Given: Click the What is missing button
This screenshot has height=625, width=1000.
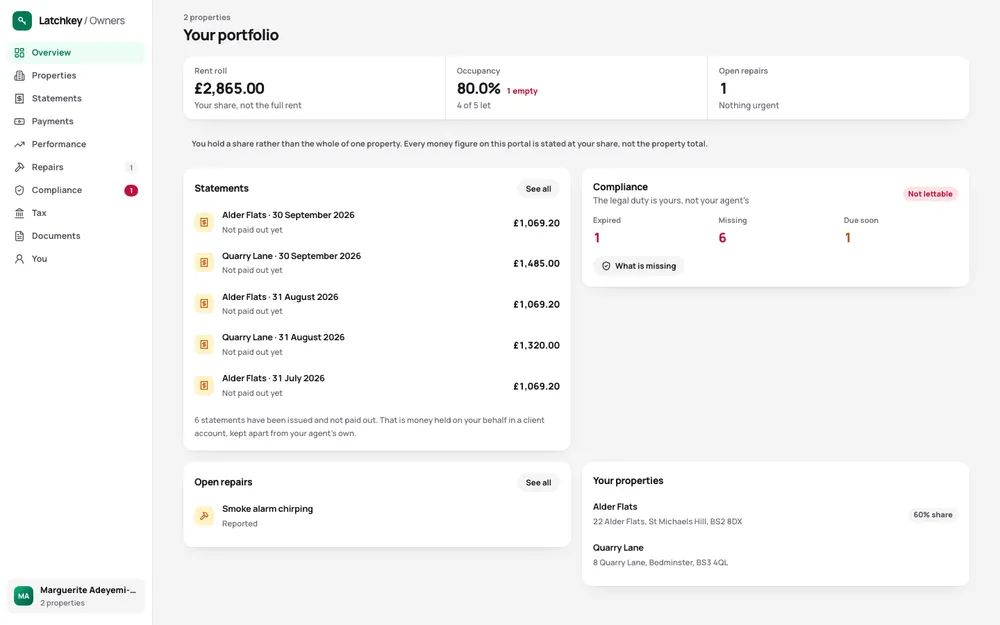Looking at the screenshot, I should (638, 266).
